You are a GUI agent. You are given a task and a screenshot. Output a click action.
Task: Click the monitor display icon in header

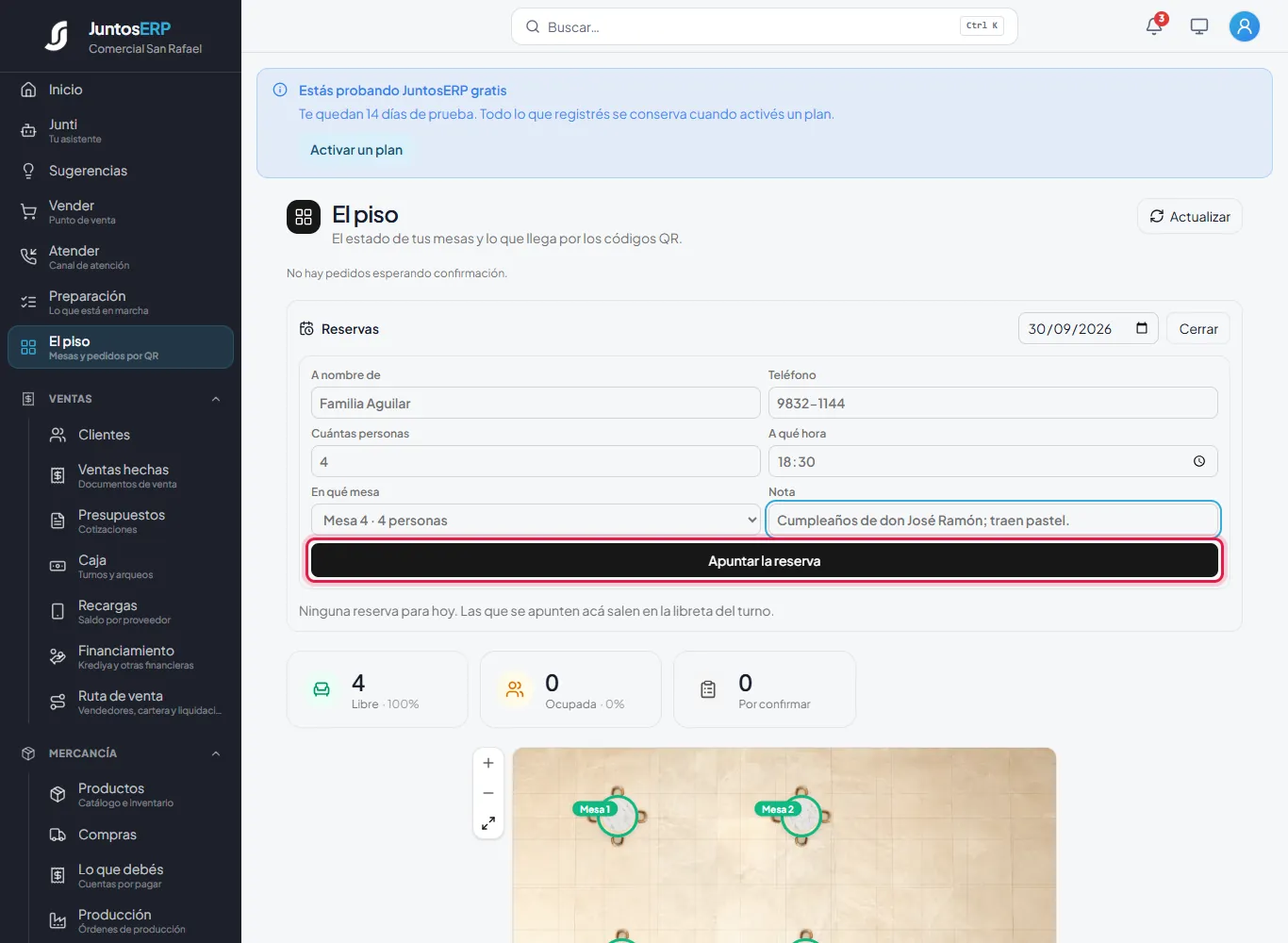1199,26
